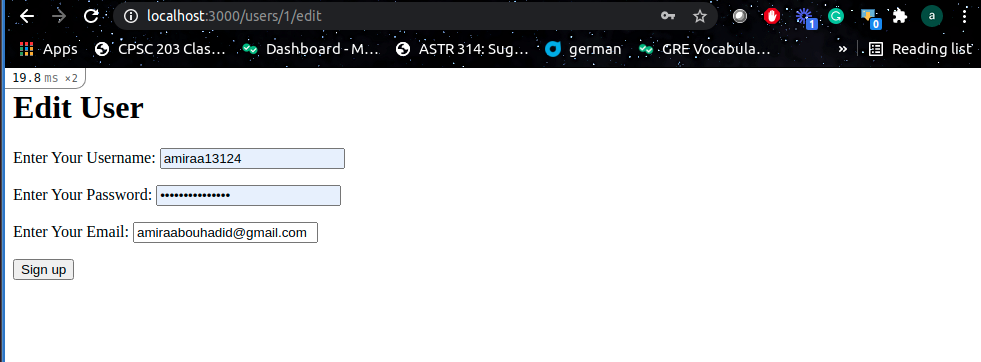The width and height of the screenshot is (981, 362).
Task: Open the CPSC 203 Class bookmark
Action: [160, 49]
